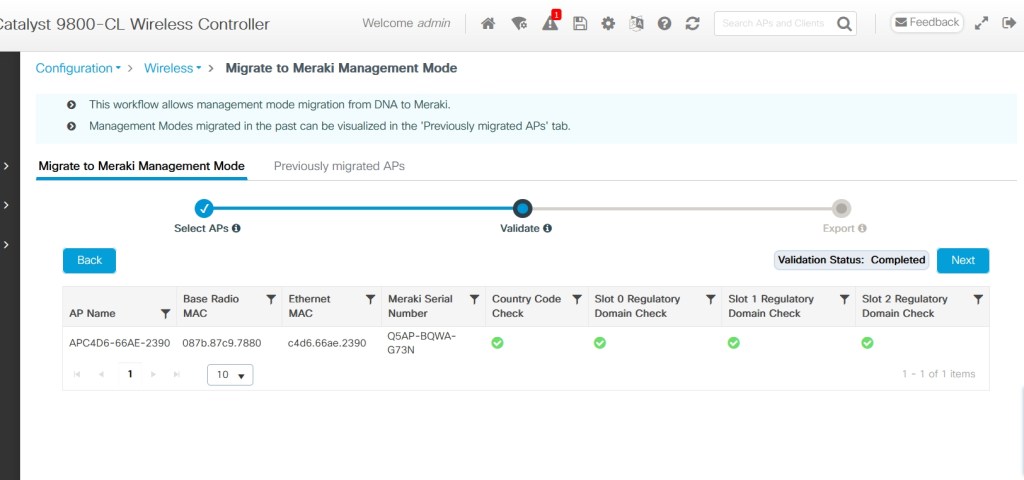Click the Back button
The image size is (1024, 480).
point(89,260)
